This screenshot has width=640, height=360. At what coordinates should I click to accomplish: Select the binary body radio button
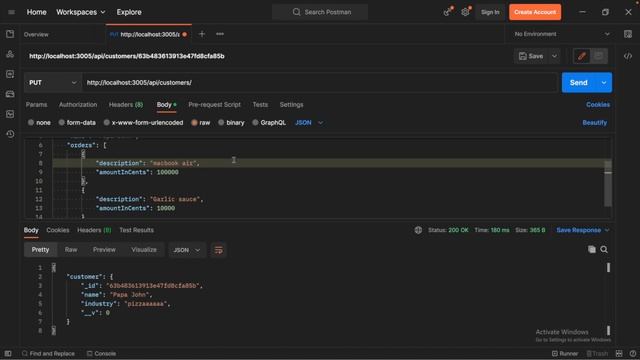tap(221, 122)
